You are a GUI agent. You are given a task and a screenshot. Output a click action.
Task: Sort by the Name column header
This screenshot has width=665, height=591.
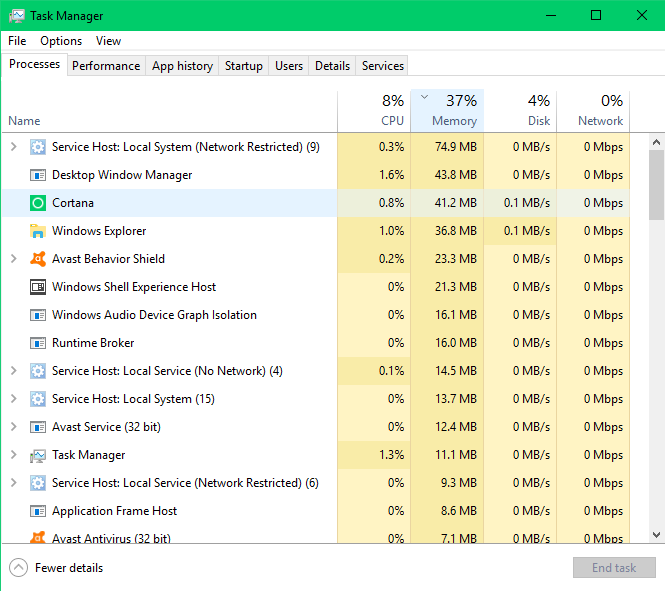(170, 111)
